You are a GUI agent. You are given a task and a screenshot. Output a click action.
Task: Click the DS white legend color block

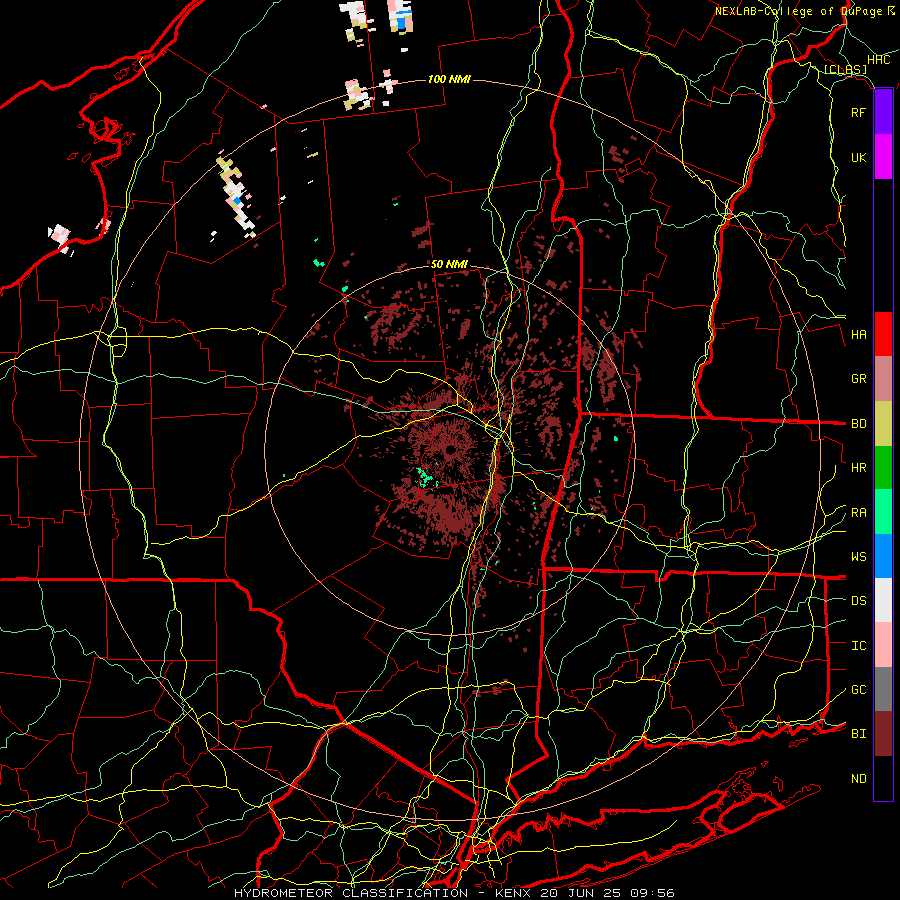pyautogui.click(x=883, y=600)
